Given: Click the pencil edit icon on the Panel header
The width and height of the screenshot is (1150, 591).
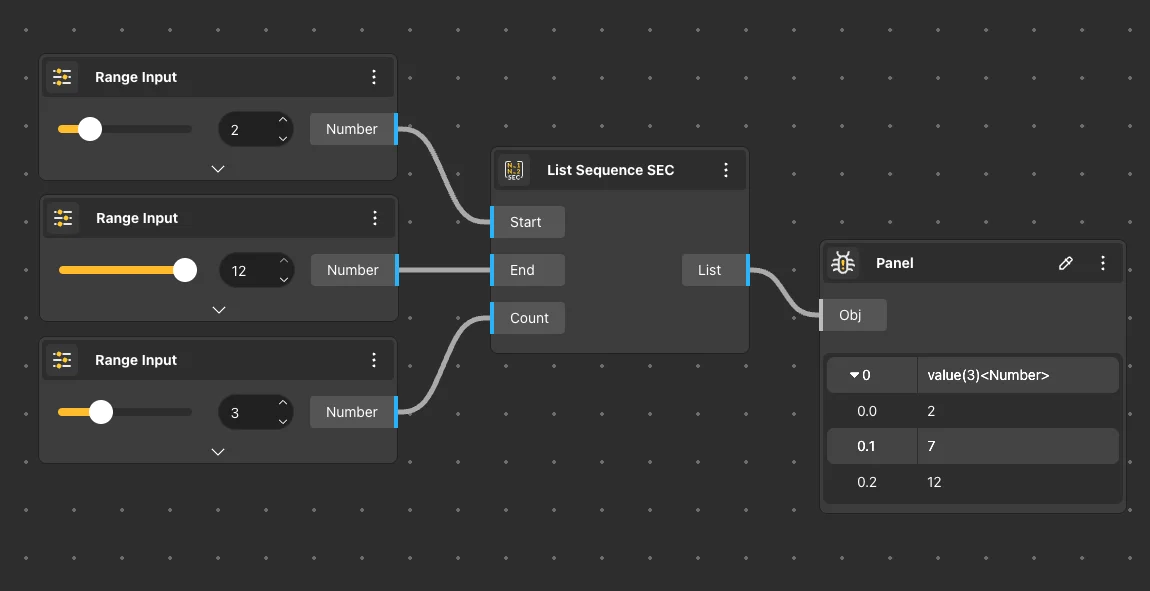Looking at the screenshot, I should [x=1065, y=263].
